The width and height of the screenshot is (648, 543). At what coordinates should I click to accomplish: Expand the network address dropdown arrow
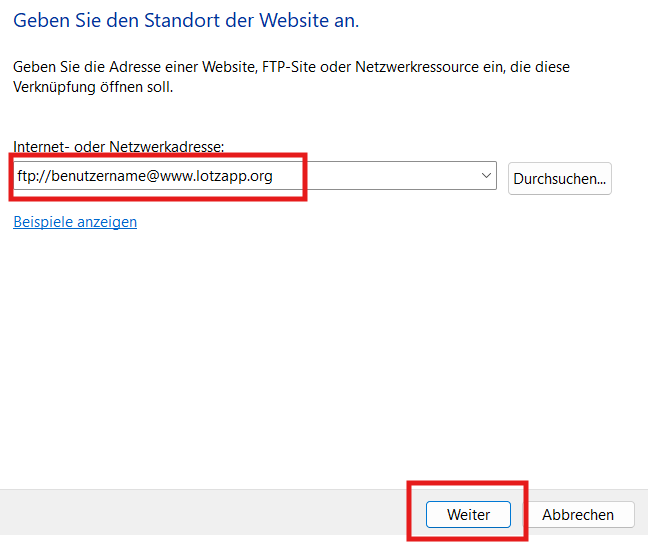click(486, 176)
